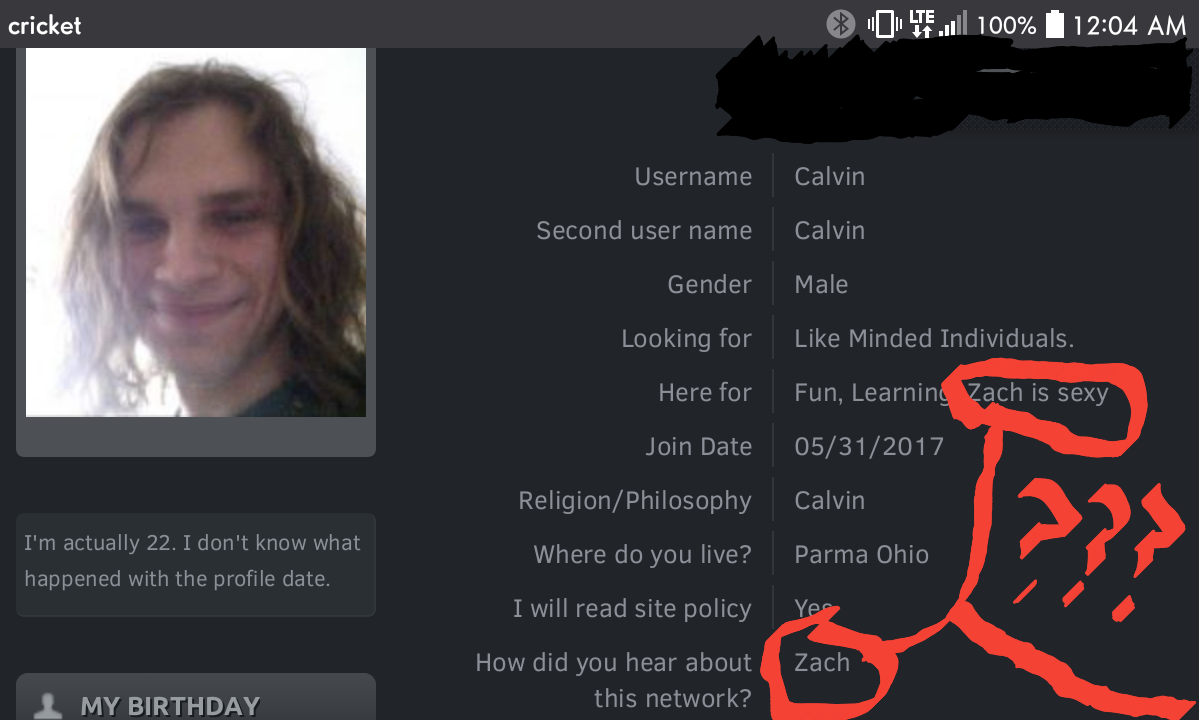Screen dimensions: 1199x720
Task: Tap the Username value Calvin
Action: point(830,177)
